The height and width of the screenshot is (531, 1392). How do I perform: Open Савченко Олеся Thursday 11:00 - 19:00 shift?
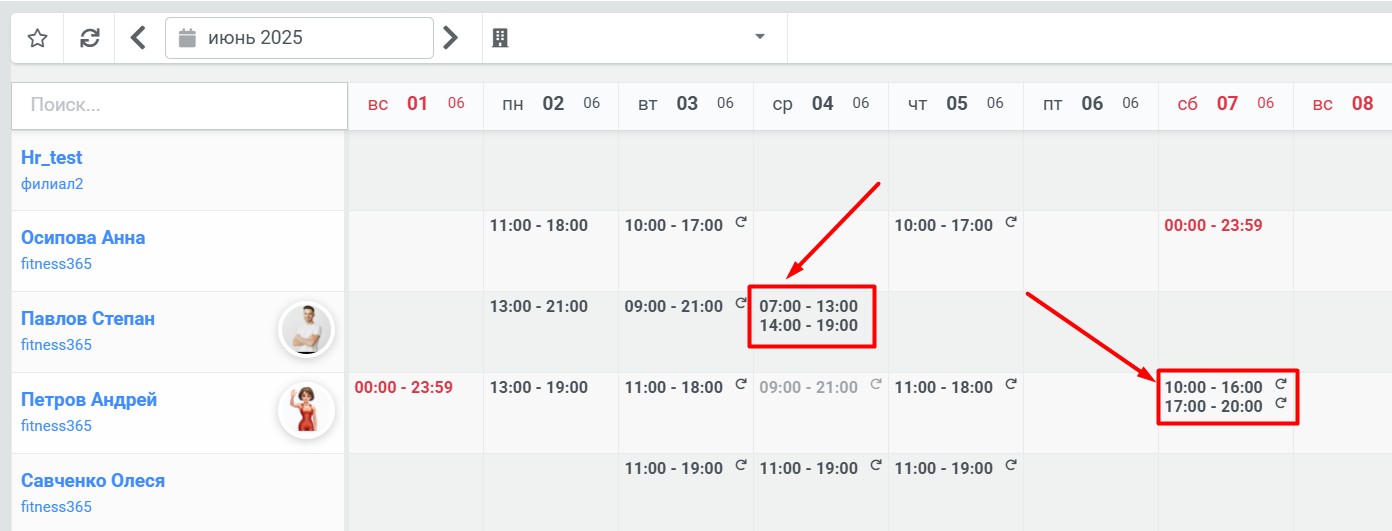click(944, 468)
